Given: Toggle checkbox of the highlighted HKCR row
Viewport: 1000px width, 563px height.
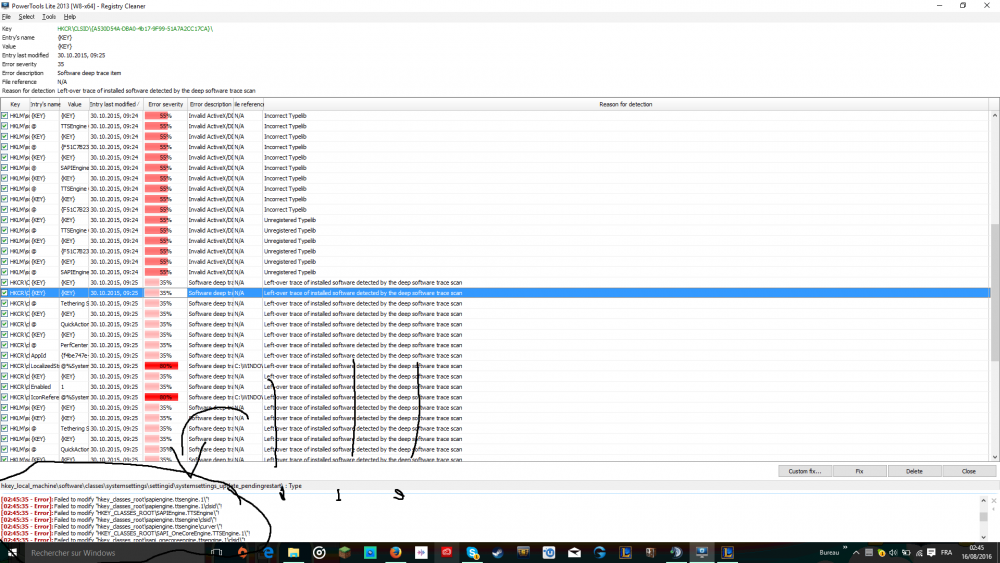Looking at the screenshot, I should (5, 293).
